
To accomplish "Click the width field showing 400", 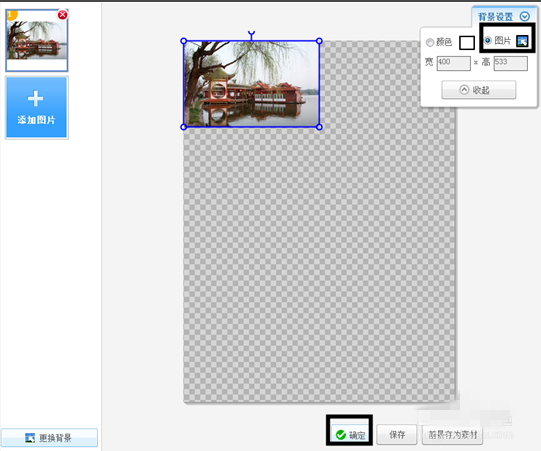I will click(x=453, y=63).
